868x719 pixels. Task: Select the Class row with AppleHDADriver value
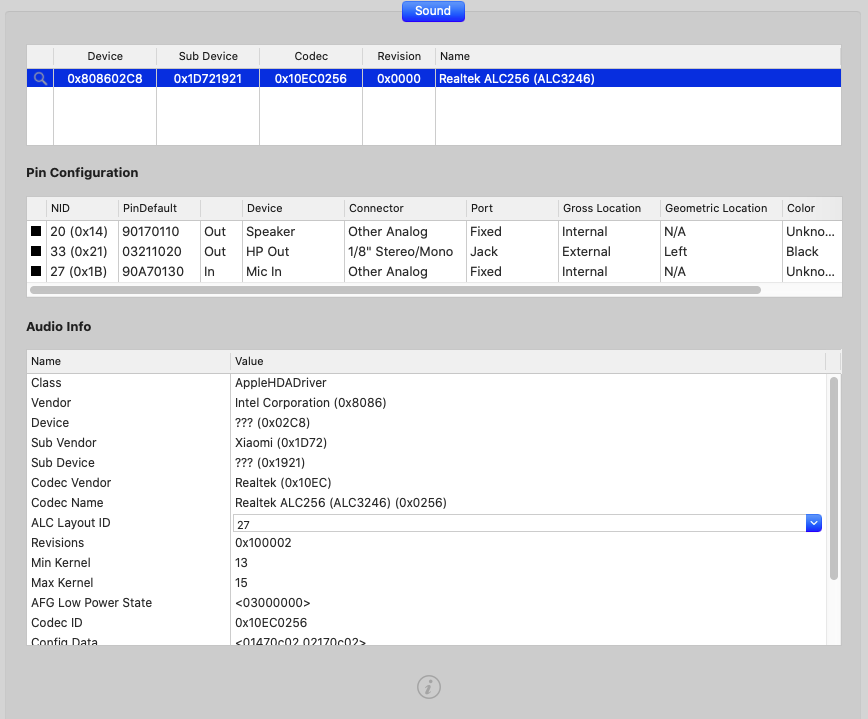(426, 382)
